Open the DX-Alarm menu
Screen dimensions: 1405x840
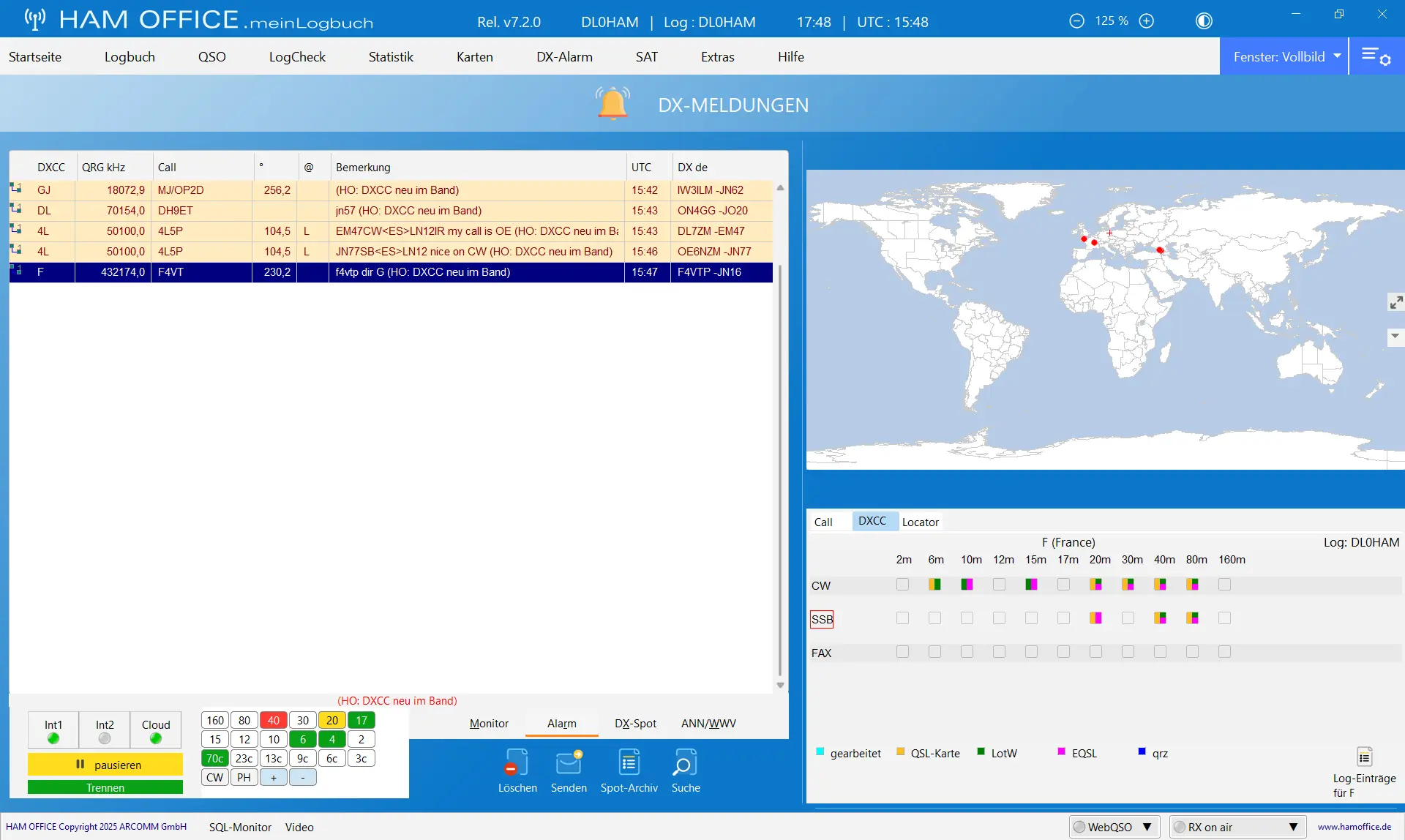(x=564, y=56)
